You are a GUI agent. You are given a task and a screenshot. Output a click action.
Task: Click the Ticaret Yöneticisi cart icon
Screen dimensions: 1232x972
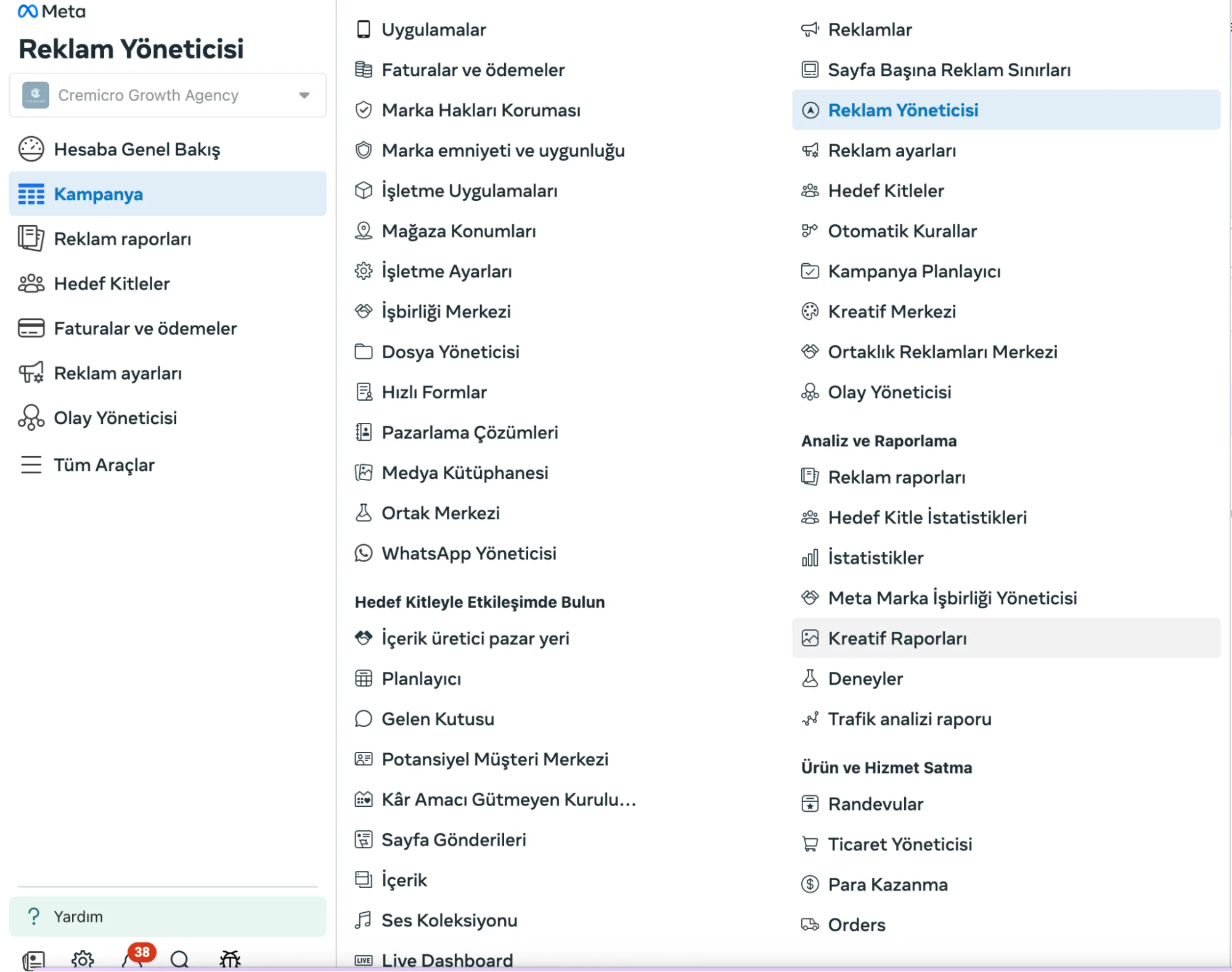pos(810,844)
